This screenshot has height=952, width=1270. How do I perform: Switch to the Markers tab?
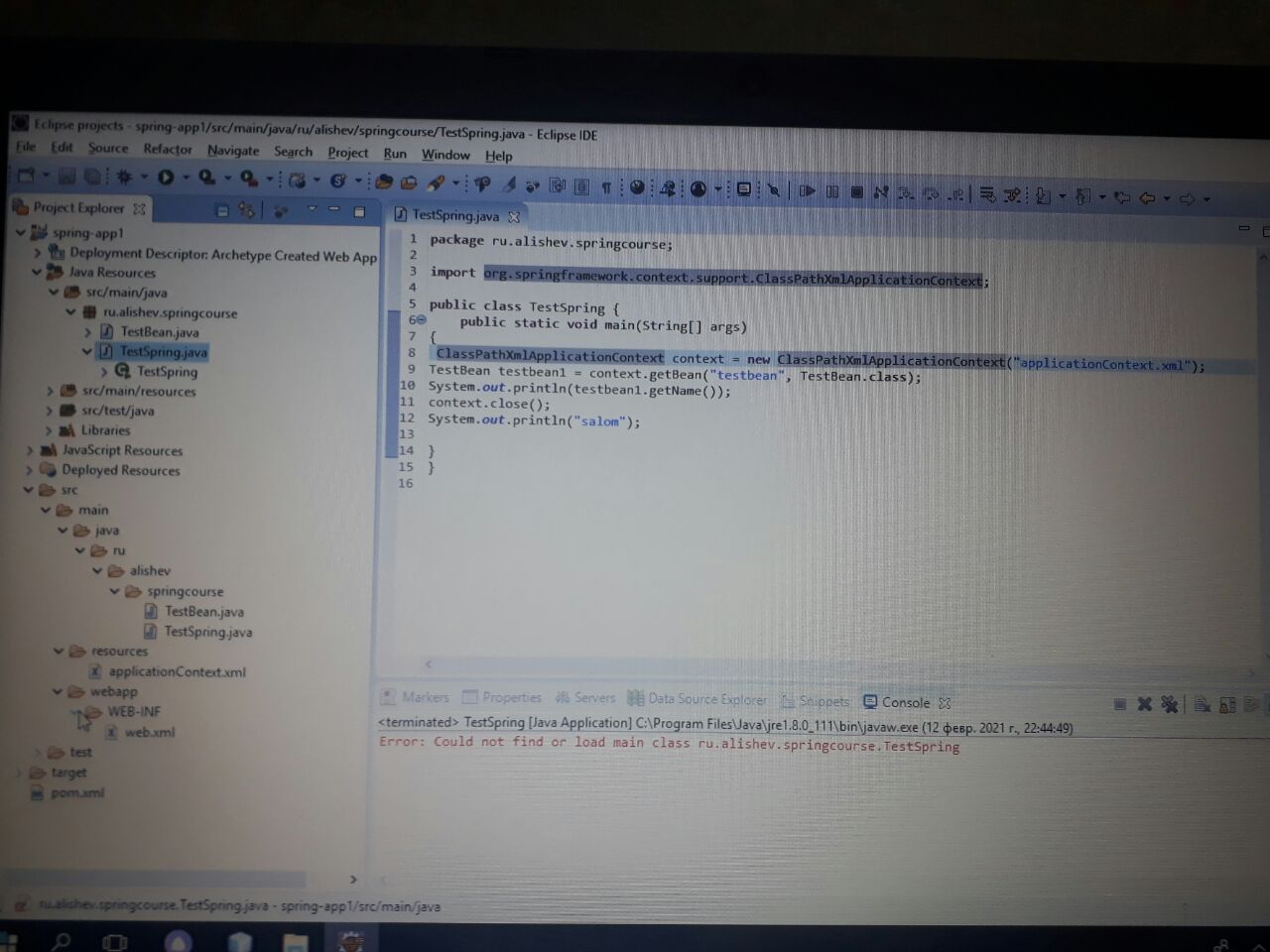click(x=416, y=697)
